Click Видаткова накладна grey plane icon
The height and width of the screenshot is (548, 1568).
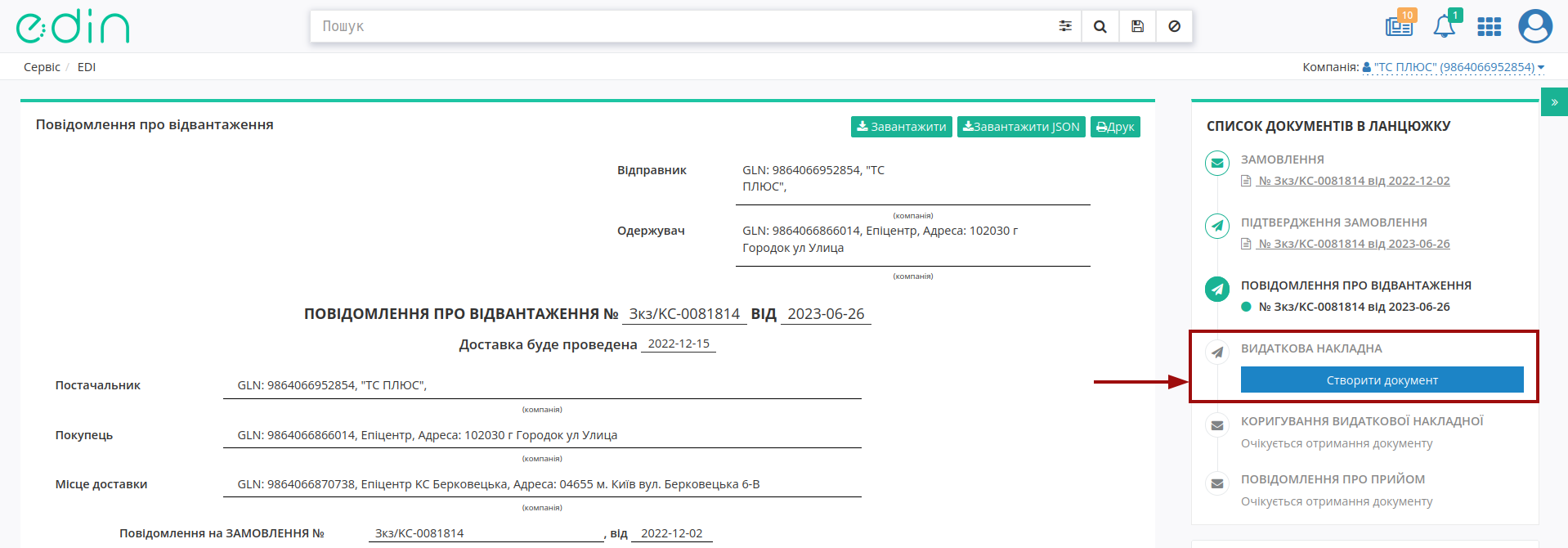pyautogui.click(x=1216, y=352)
